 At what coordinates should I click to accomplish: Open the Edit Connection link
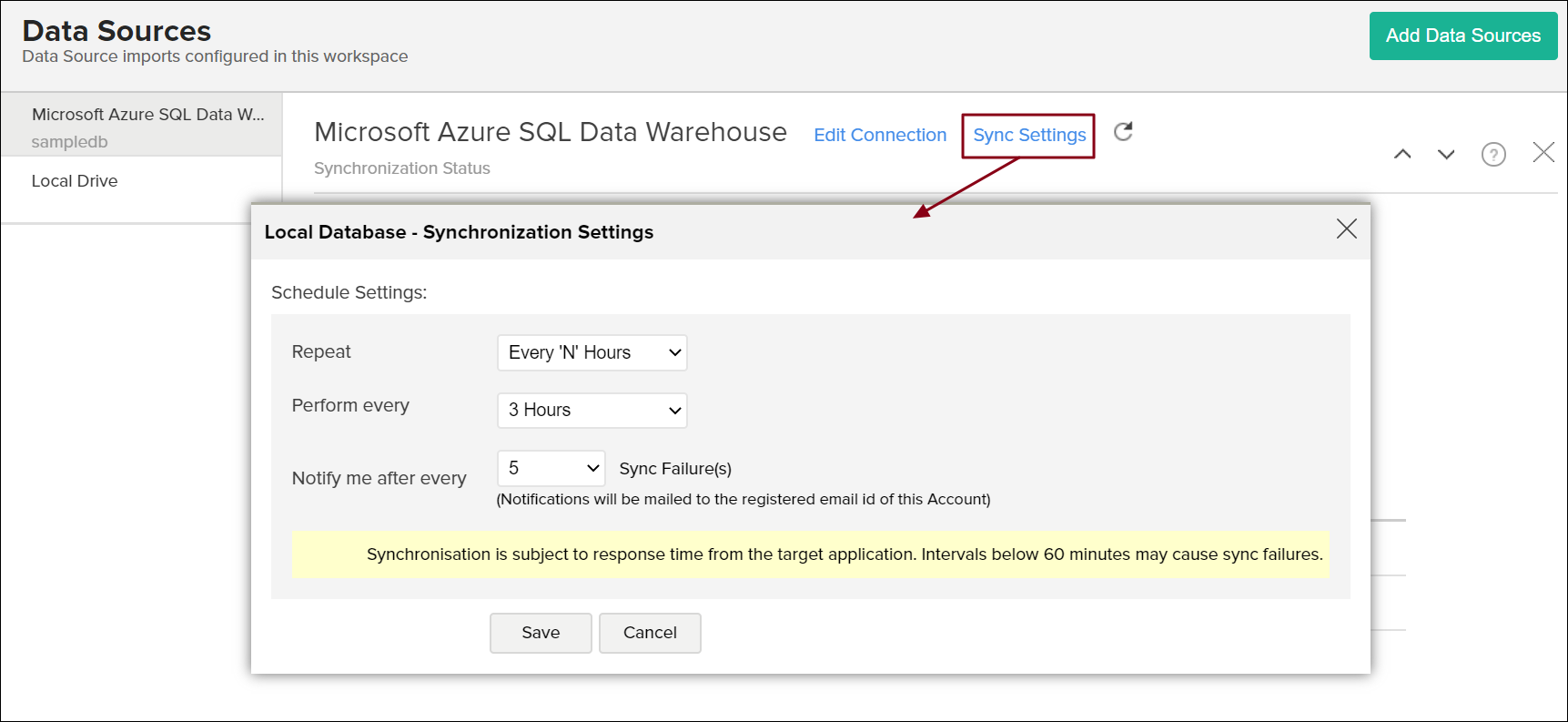tap(880, 135)
